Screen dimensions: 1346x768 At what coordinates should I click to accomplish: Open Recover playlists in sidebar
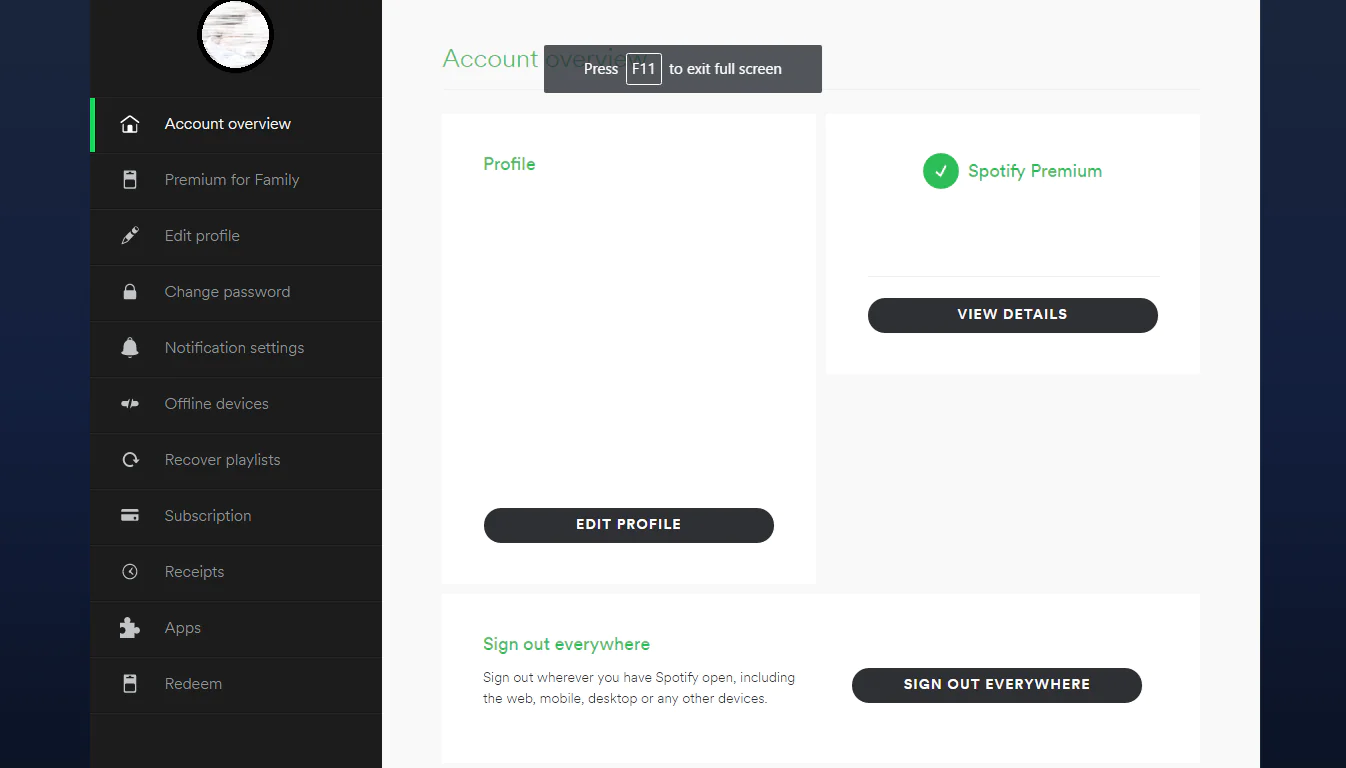click(x=236, y=460)
